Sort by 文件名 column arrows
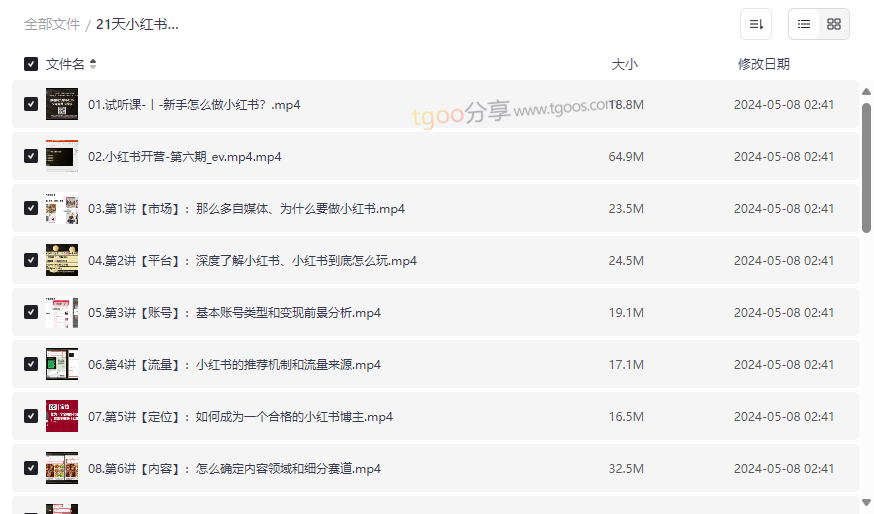This screenshot has height=514, width=874. point(93,64)
